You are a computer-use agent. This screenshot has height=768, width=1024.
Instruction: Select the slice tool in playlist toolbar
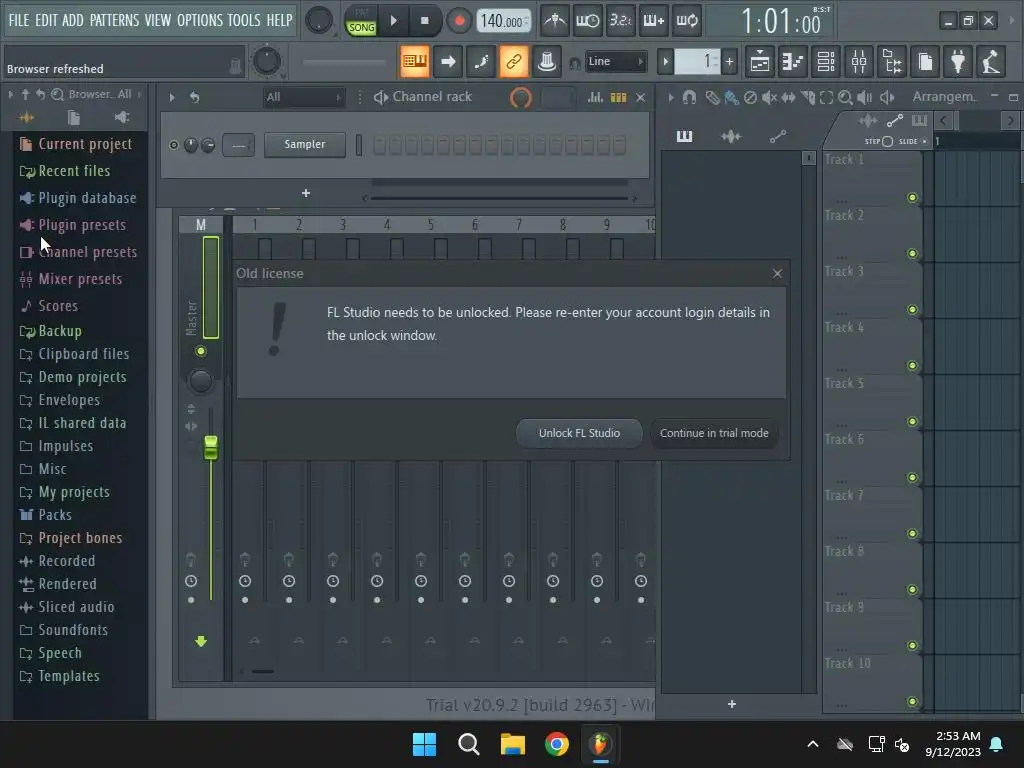[808, 97]
